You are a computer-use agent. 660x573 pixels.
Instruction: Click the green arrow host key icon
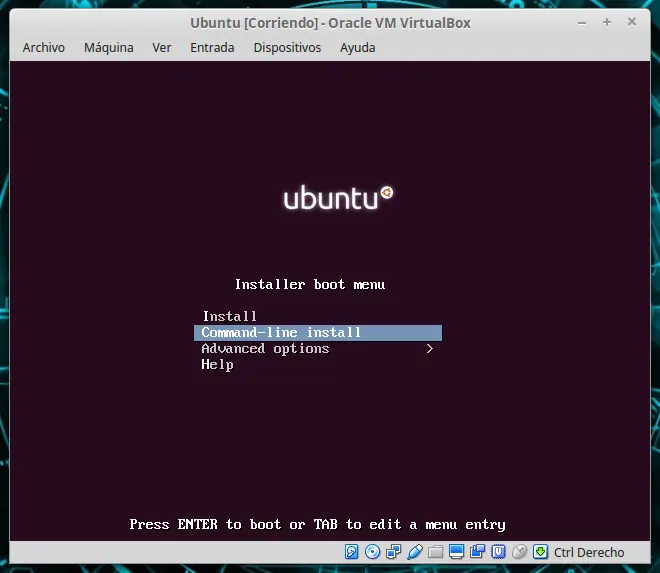(540, 552)
